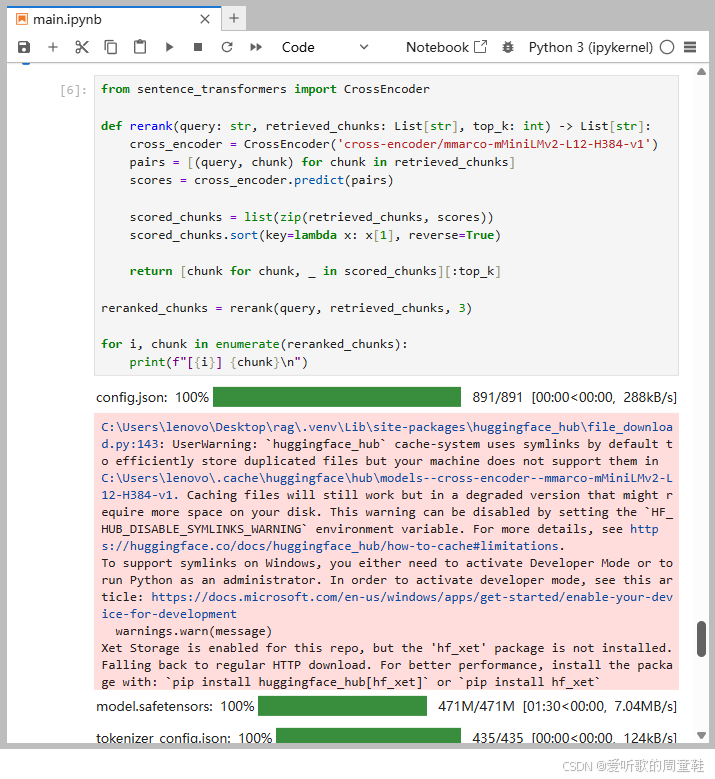The height and width of the screenshot is (779, 715).
Task: Click the "891/891" progress count text
Action: (497, 397)
